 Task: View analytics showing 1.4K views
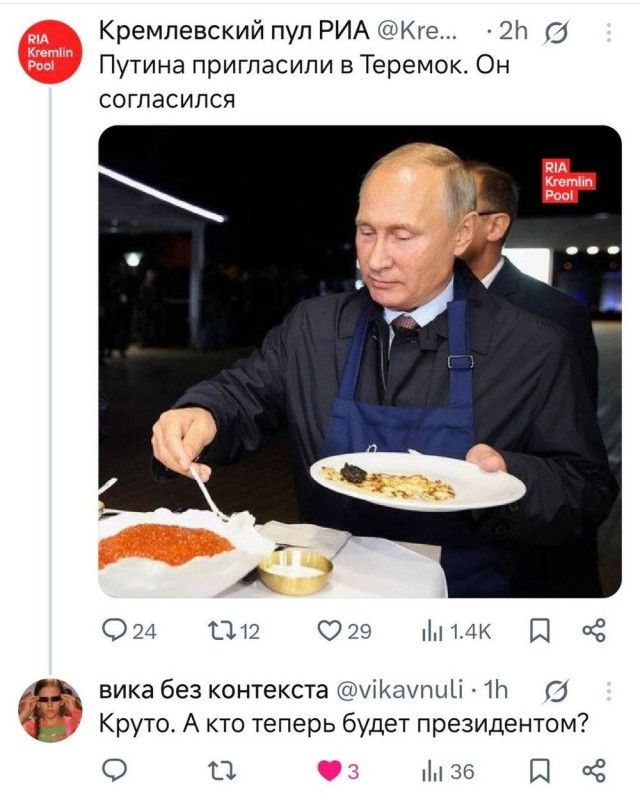(x=441, y=630)
